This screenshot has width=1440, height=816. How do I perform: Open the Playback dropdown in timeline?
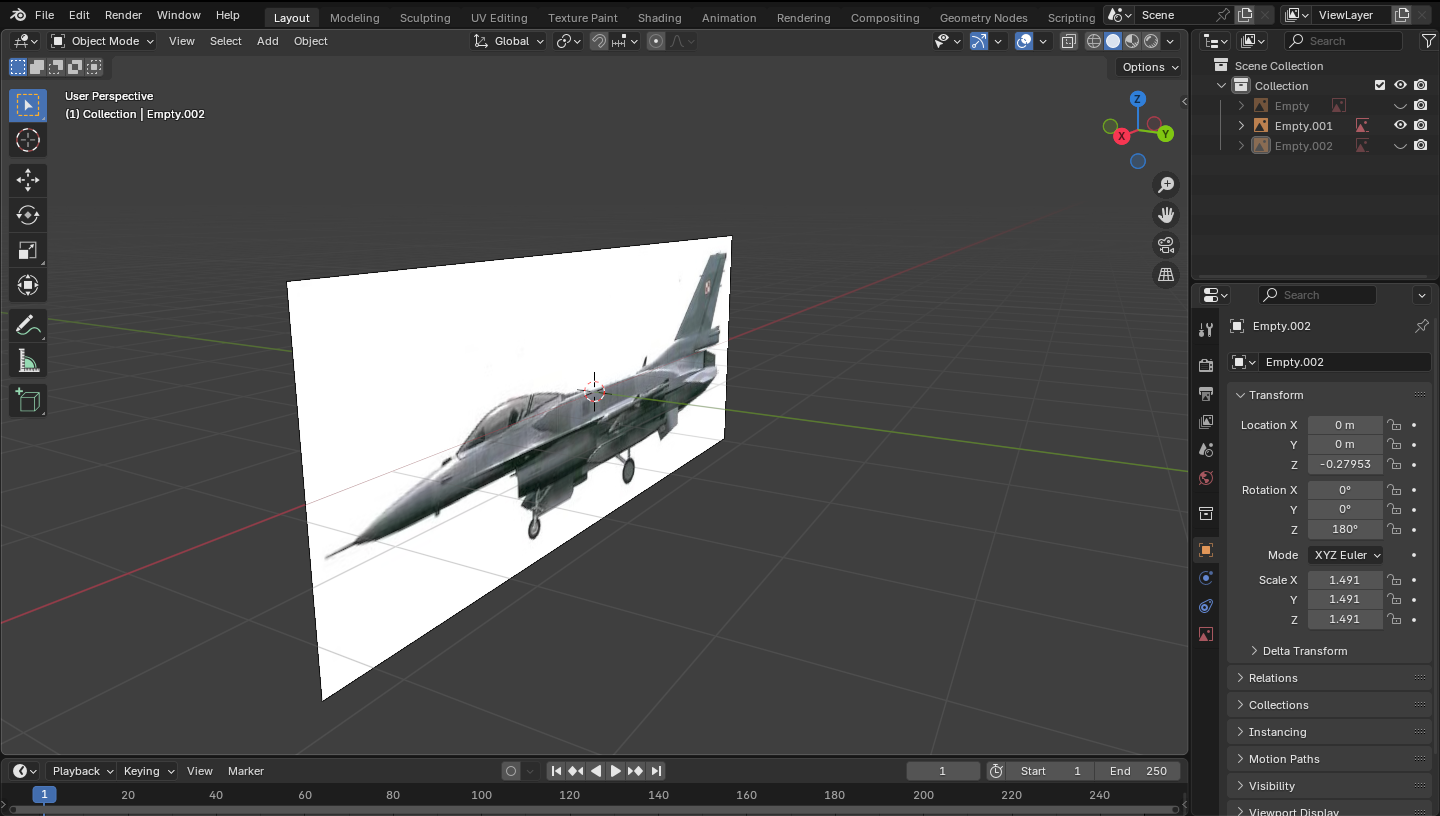83,771
